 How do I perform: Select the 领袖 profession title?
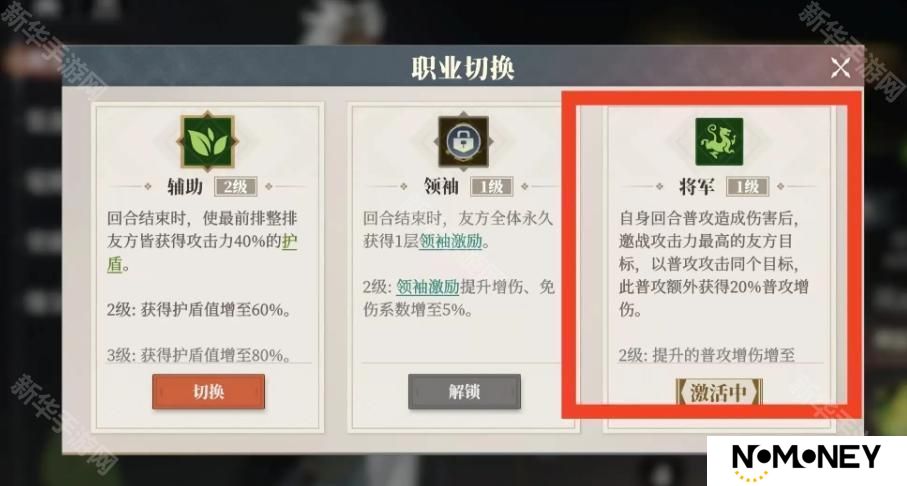pyautogui.click(x=441, y=186)
